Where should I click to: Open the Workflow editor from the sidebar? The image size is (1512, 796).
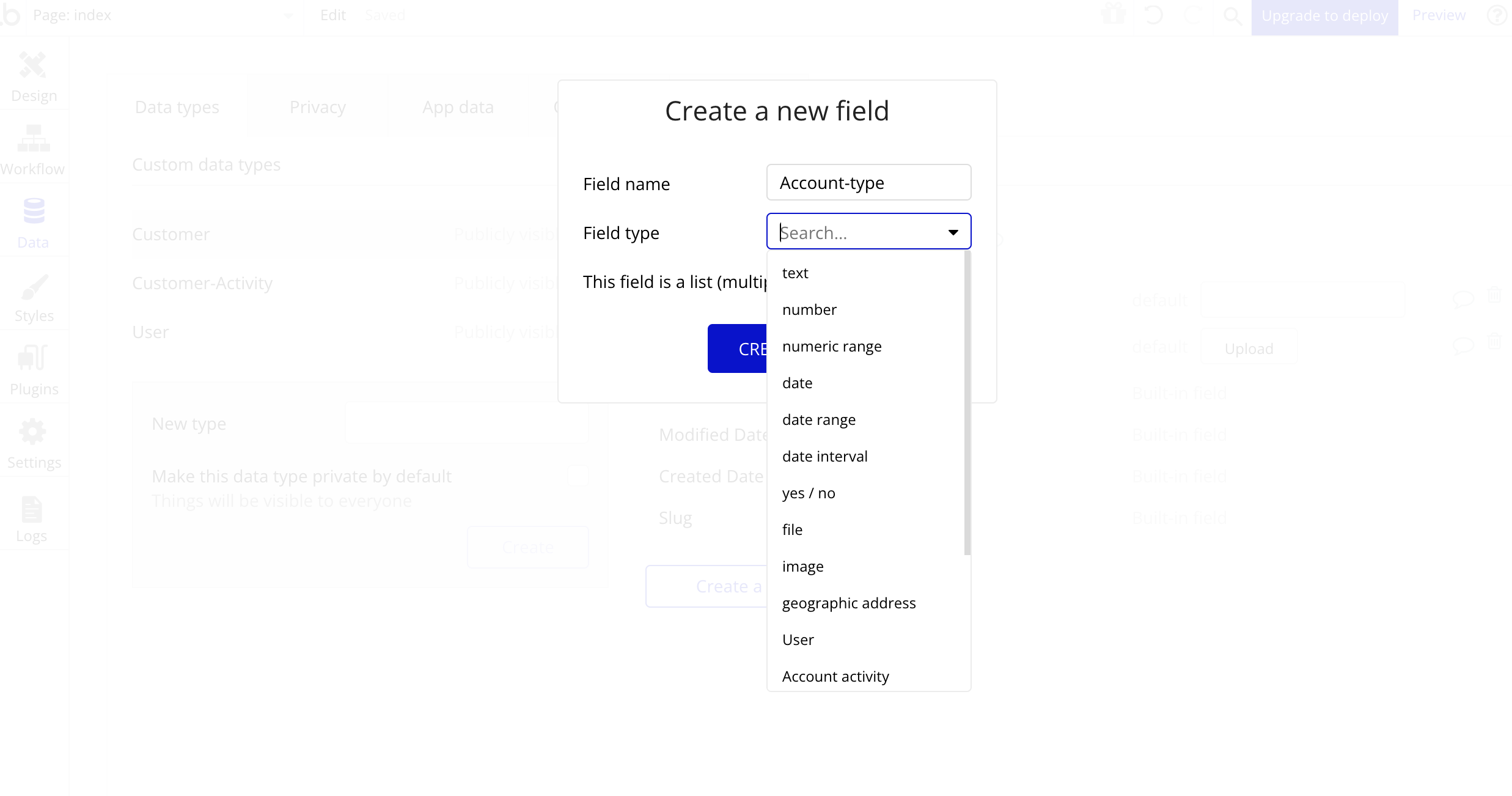coord(34,150)
